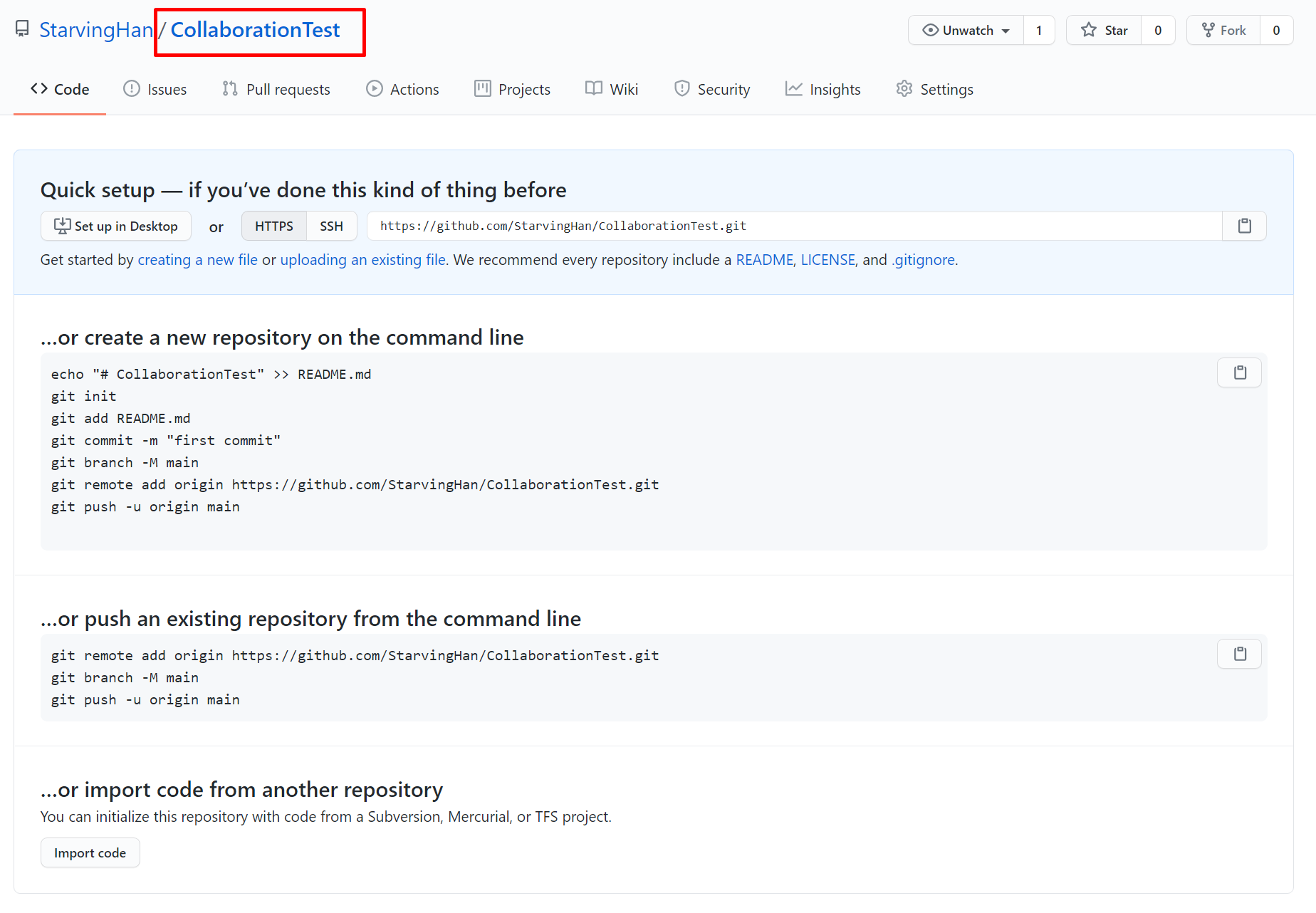Click Set up in Desktop button
Viewport: 1316px width, 913px height.
(116, 226)
